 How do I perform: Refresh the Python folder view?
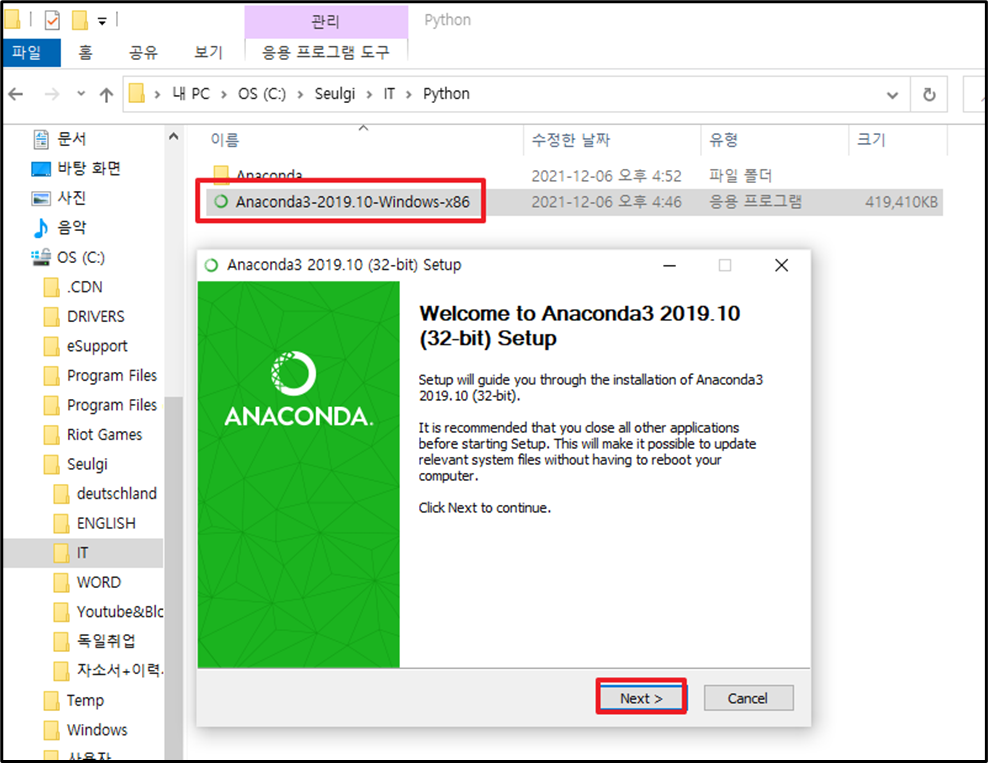tap(929, 95)
